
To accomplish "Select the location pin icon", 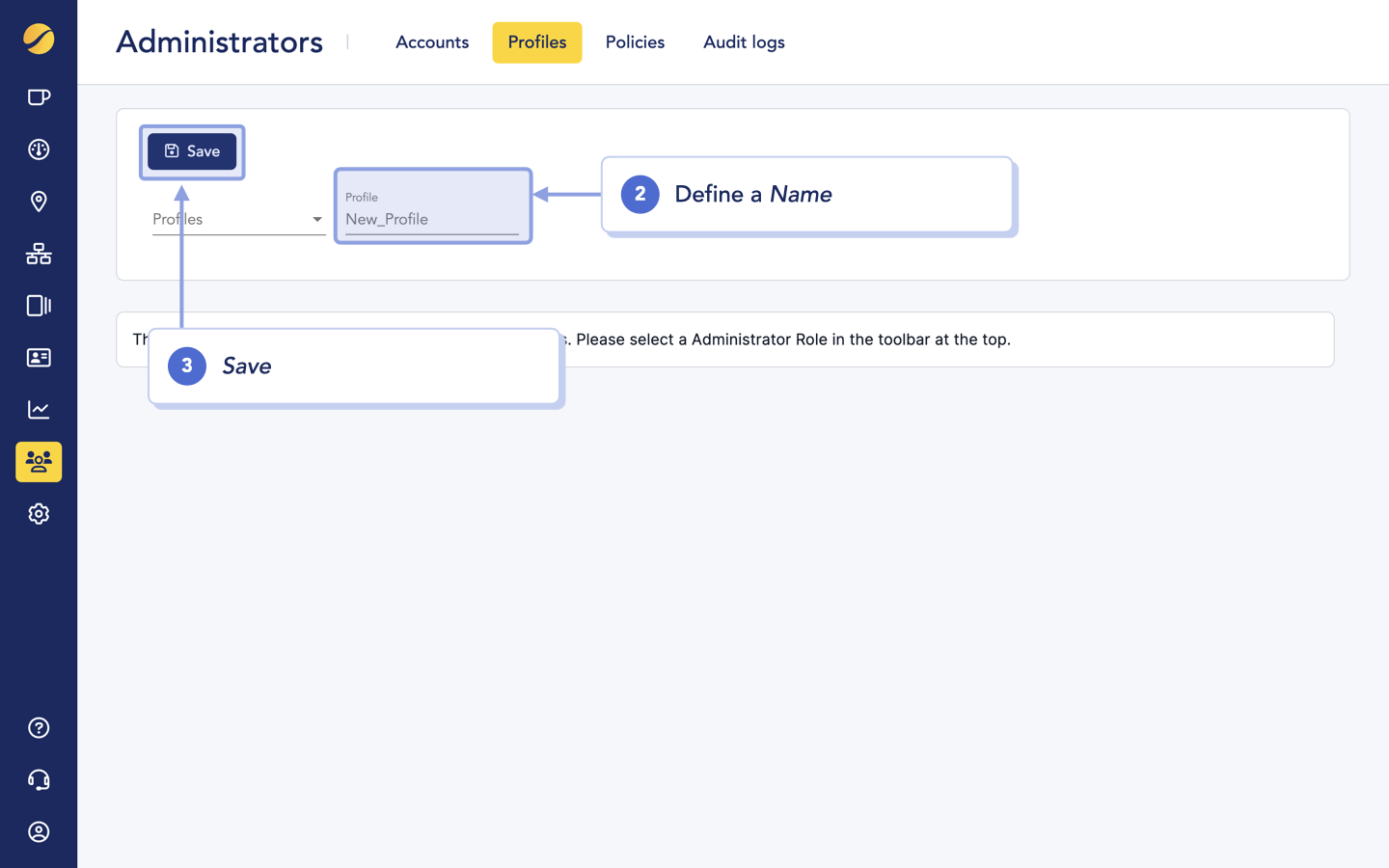I will pos(39,202).
